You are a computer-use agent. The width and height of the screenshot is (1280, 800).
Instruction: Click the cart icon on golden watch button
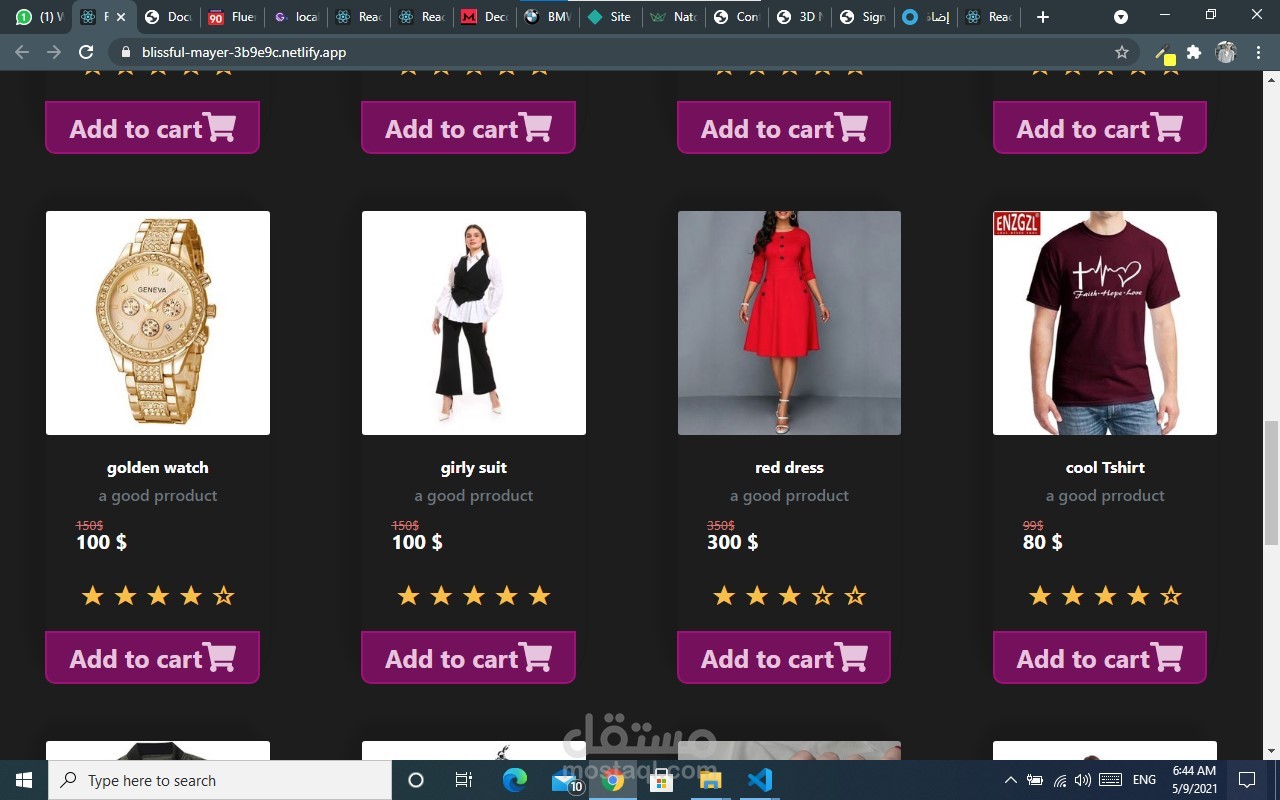(x=222, y=658)
